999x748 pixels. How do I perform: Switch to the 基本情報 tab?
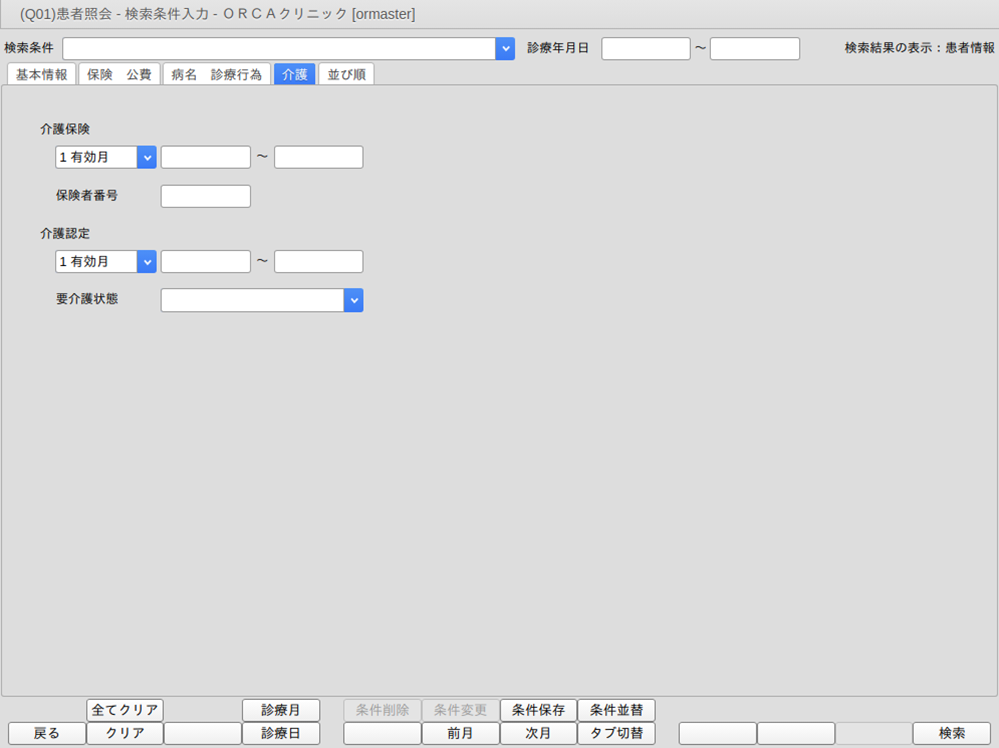point(42,74)
